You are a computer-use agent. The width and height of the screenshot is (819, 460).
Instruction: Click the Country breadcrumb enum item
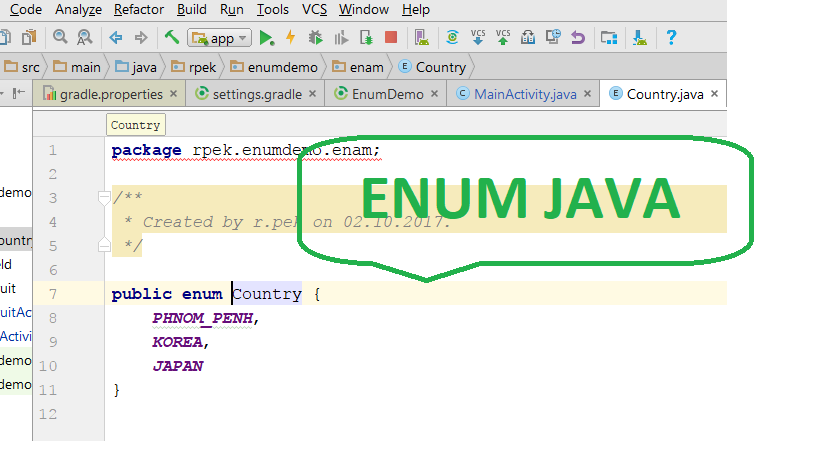pos(432,67)
